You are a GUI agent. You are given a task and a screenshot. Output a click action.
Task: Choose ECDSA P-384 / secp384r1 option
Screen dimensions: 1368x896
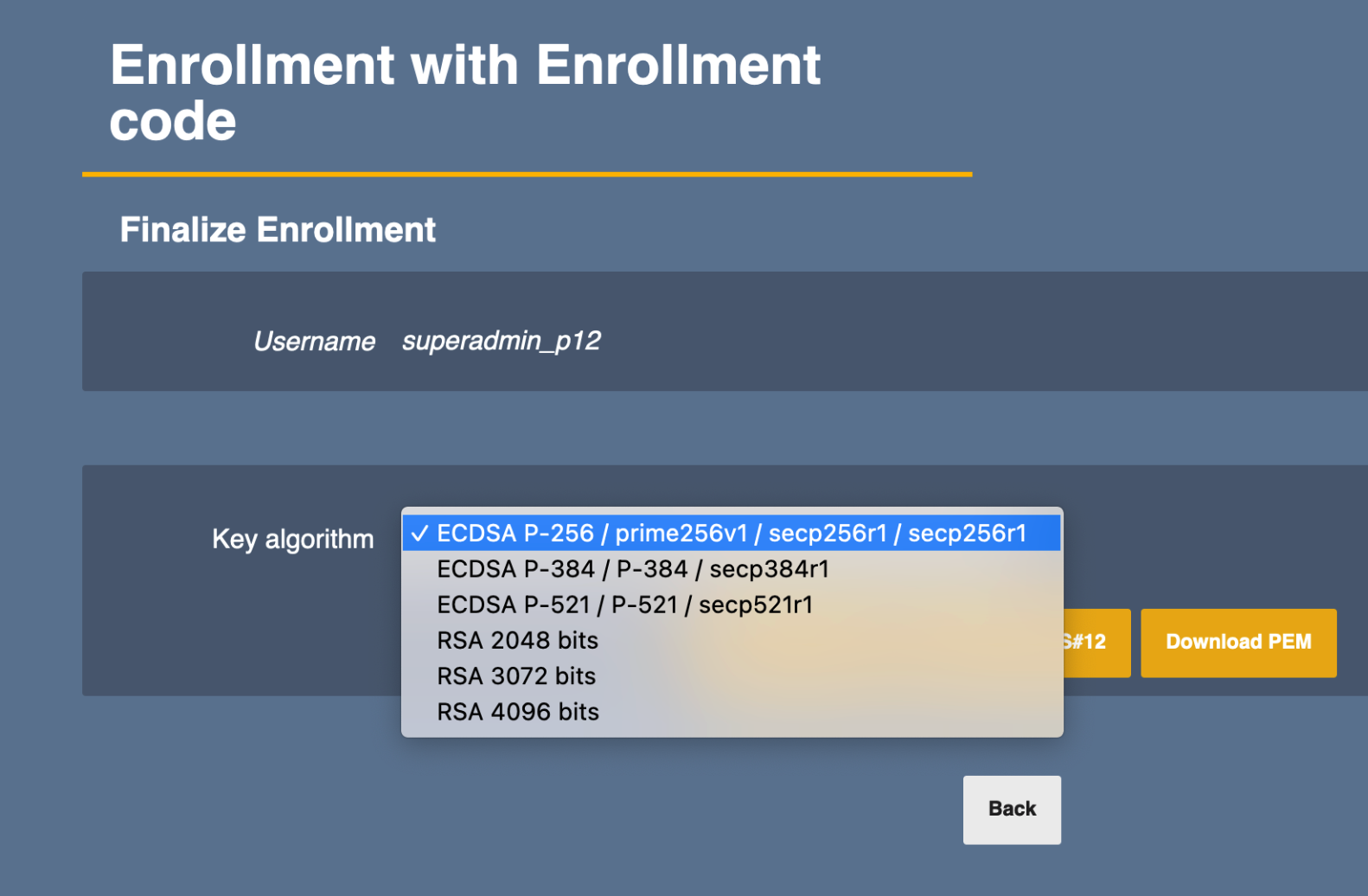[633, 569]
